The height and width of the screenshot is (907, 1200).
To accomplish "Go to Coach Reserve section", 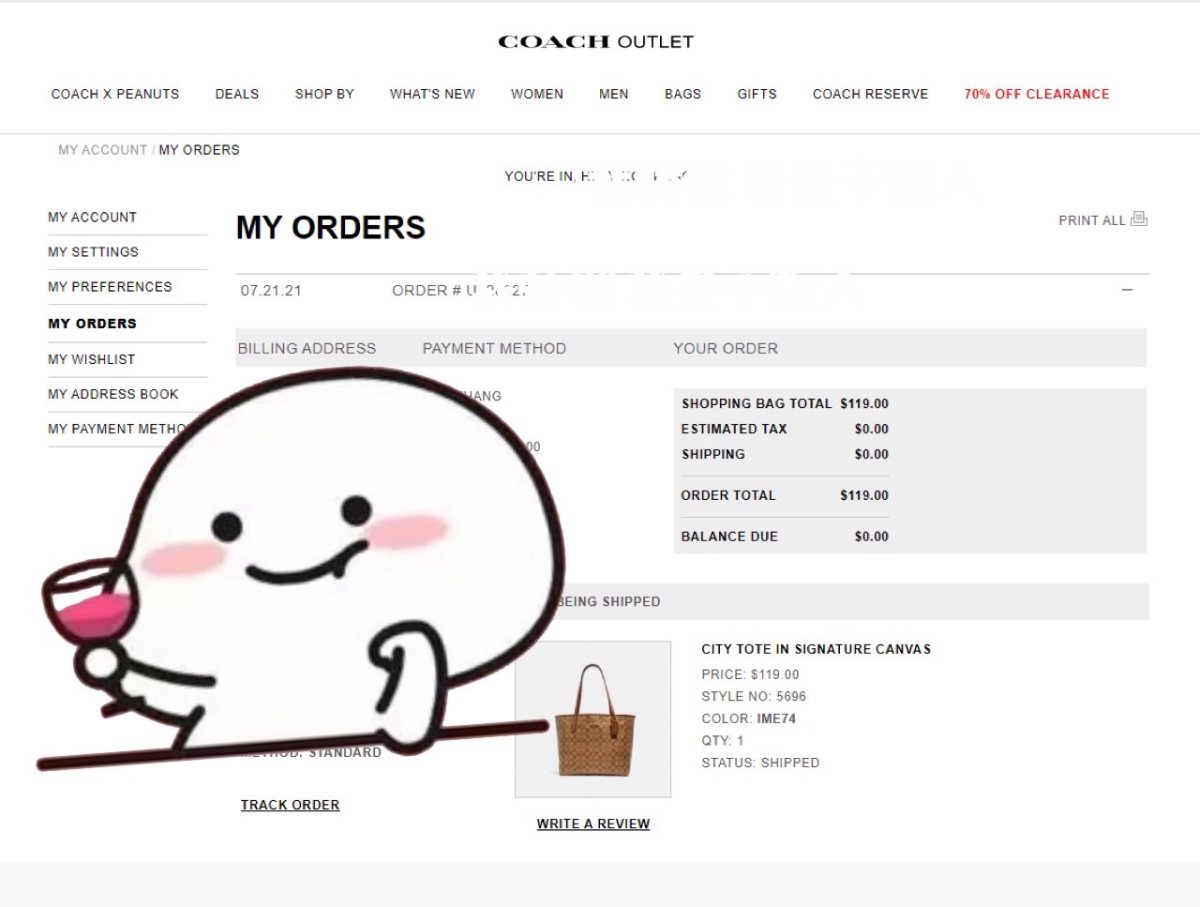I will (x=870, y=94).
